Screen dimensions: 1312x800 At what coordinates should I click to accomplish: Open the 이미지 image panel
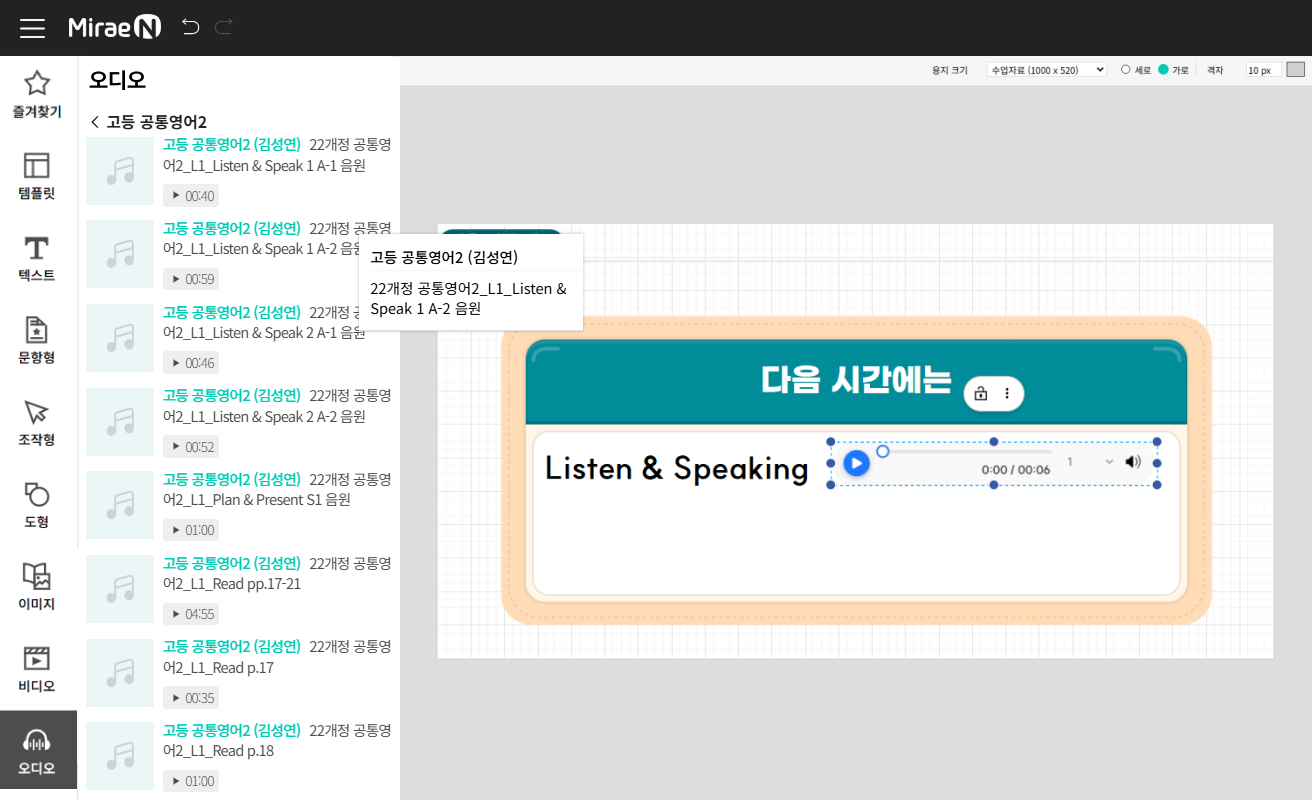[x=37, y=587]
